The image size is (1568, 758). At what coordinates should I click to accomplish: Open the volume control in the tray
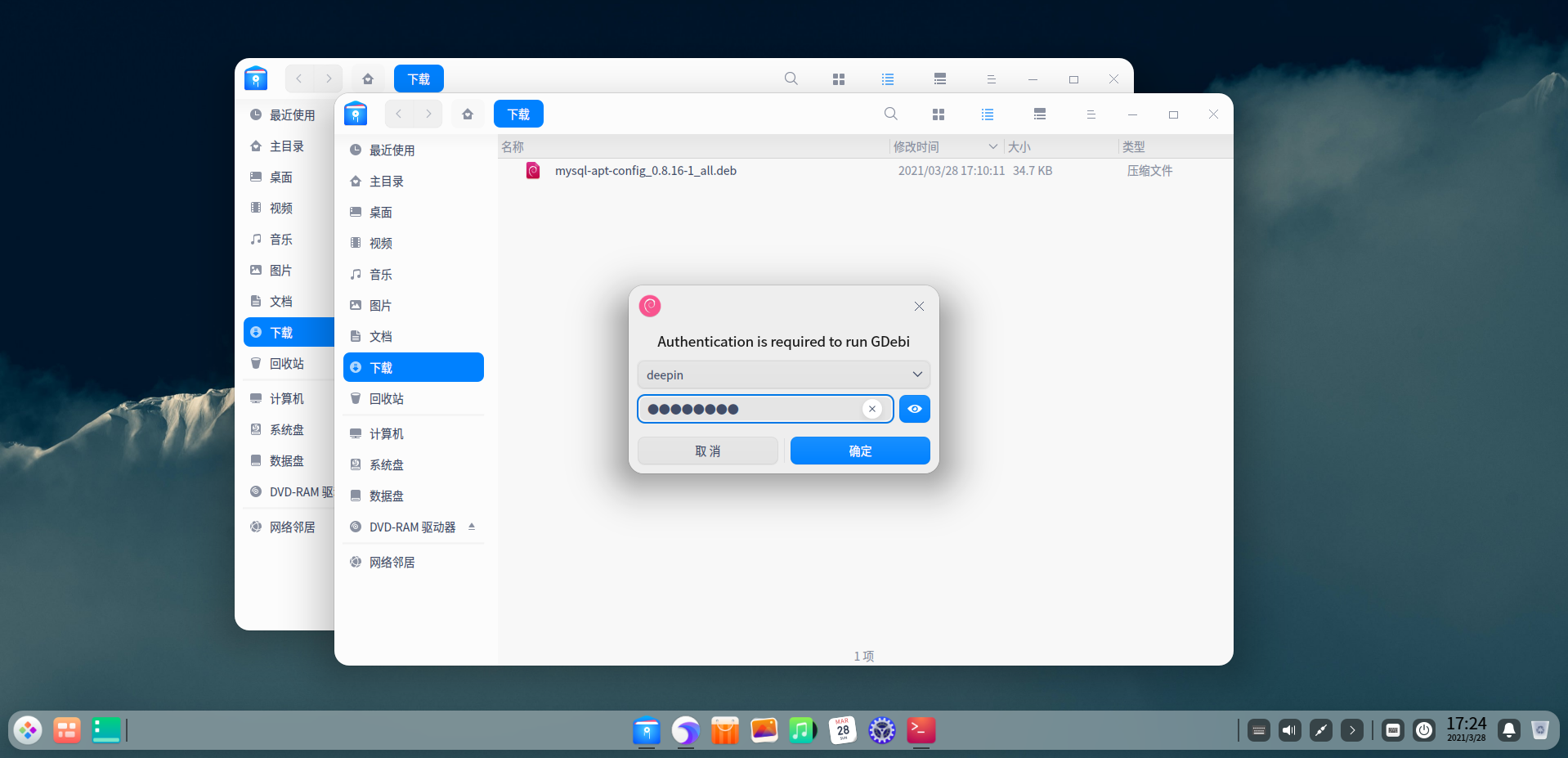1290,730
